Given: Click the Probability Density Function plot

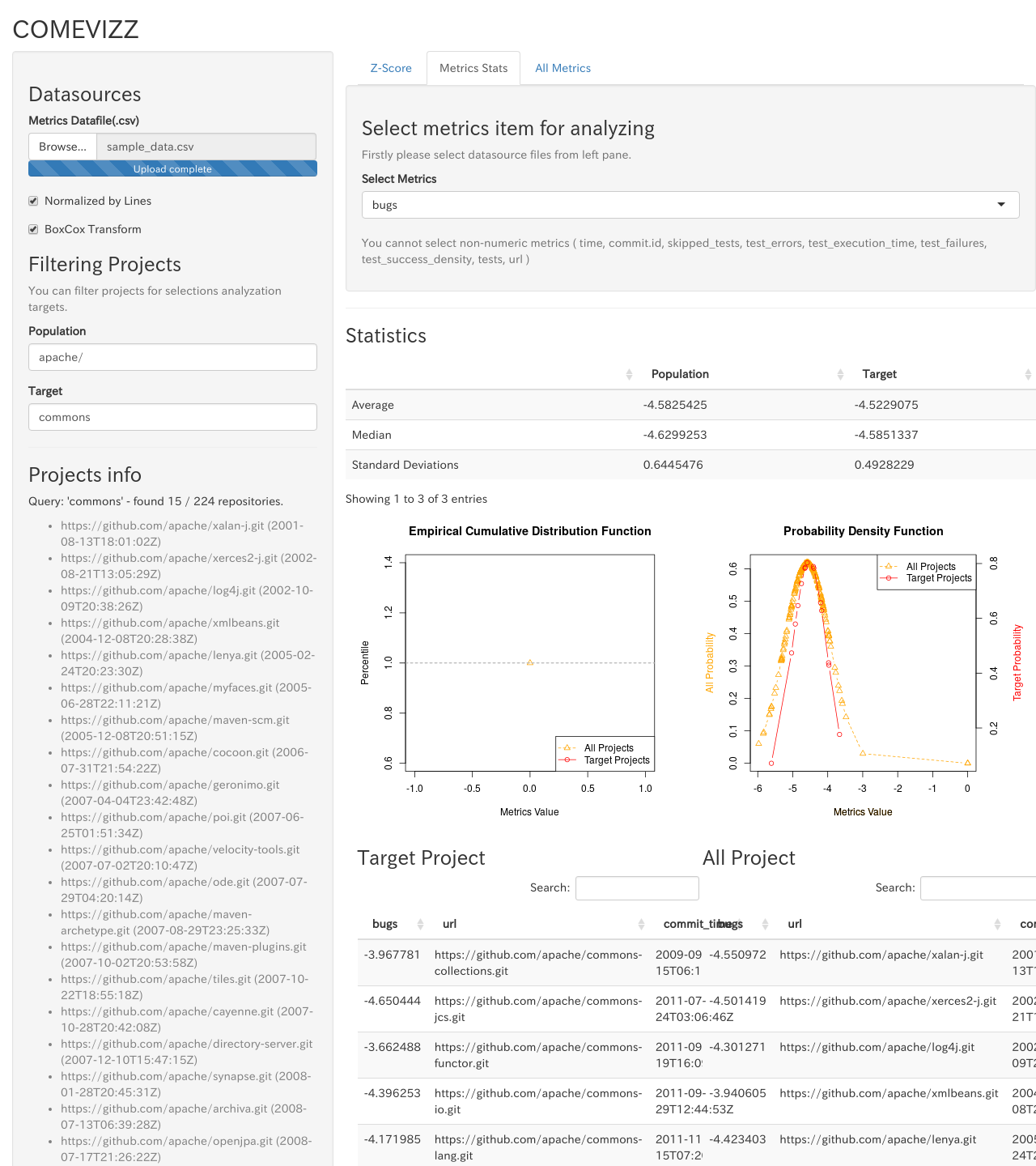Looking at the screenshot, I should [863, 662].
